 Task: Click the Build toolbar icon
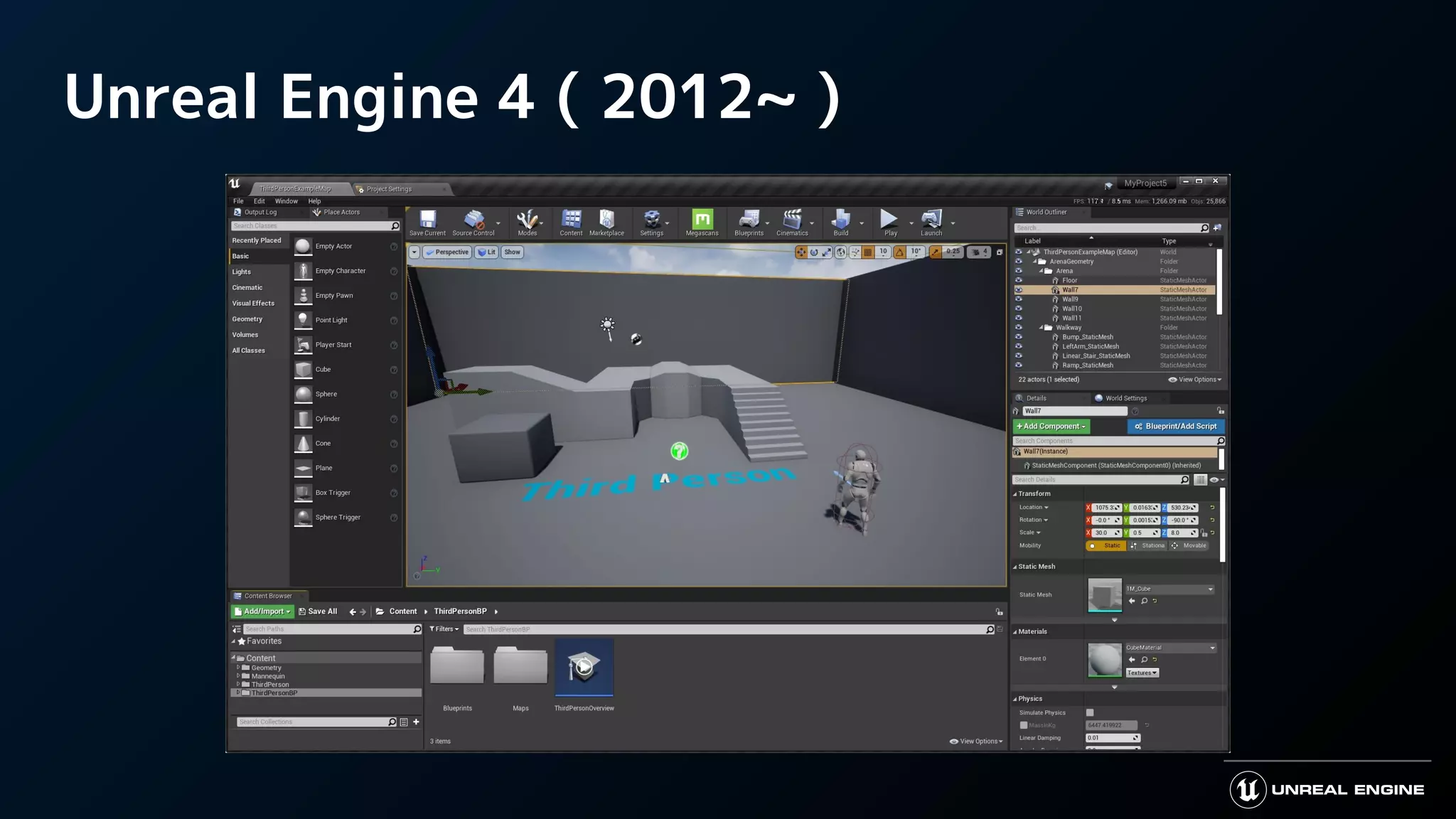(840, 223)
